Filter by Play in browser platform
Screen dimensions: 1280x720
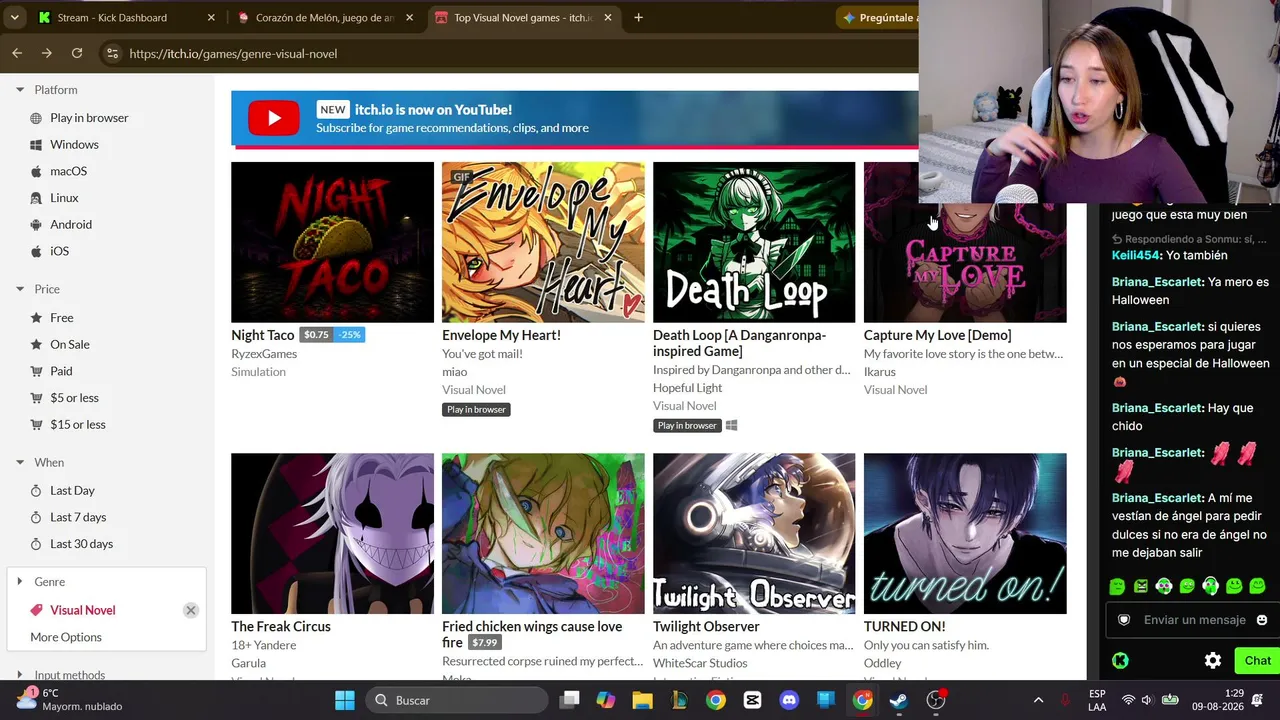point(89,118)
